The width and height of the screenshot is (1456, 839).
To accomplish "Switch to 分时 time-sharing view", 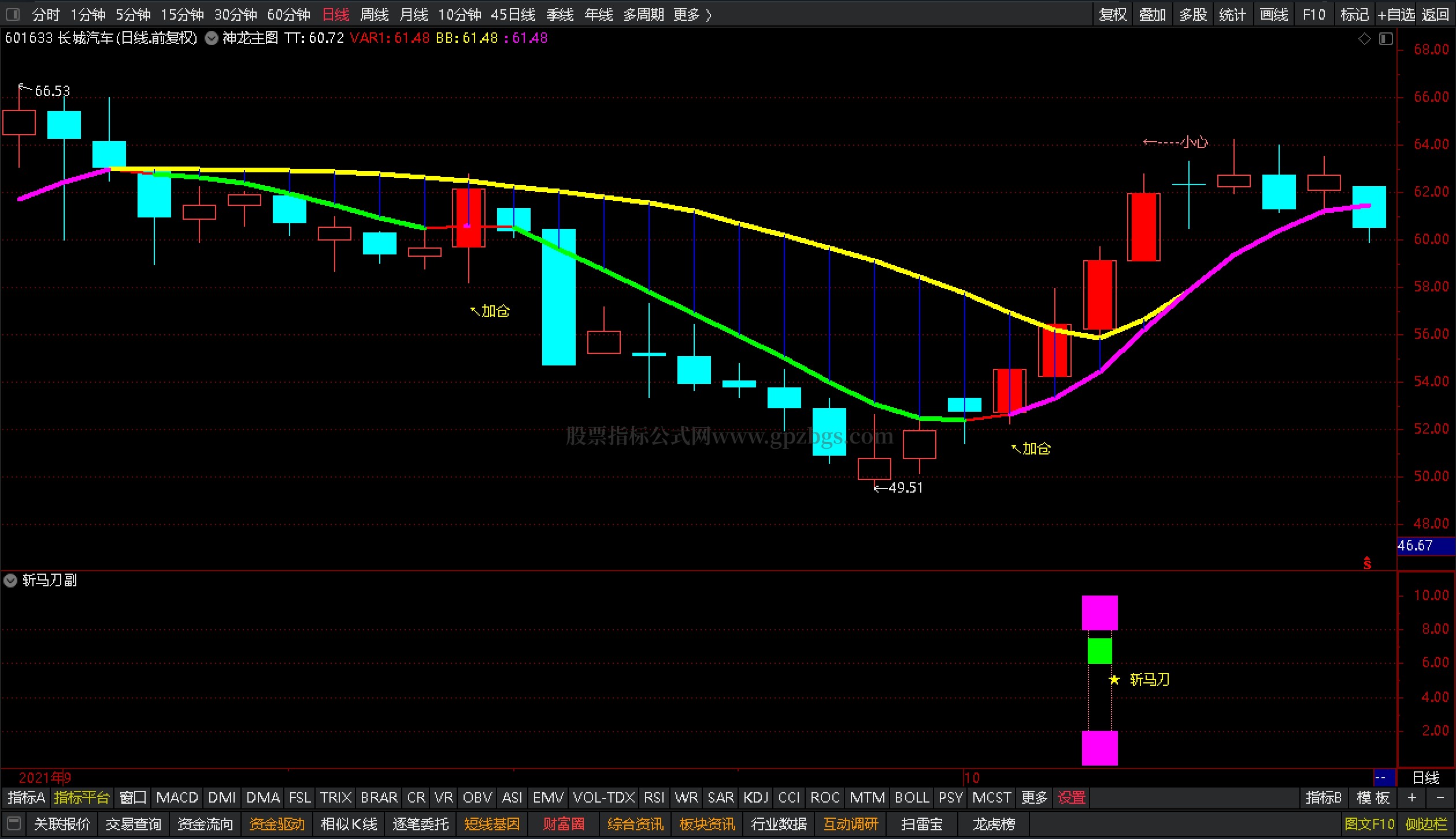I will (46, 14).
